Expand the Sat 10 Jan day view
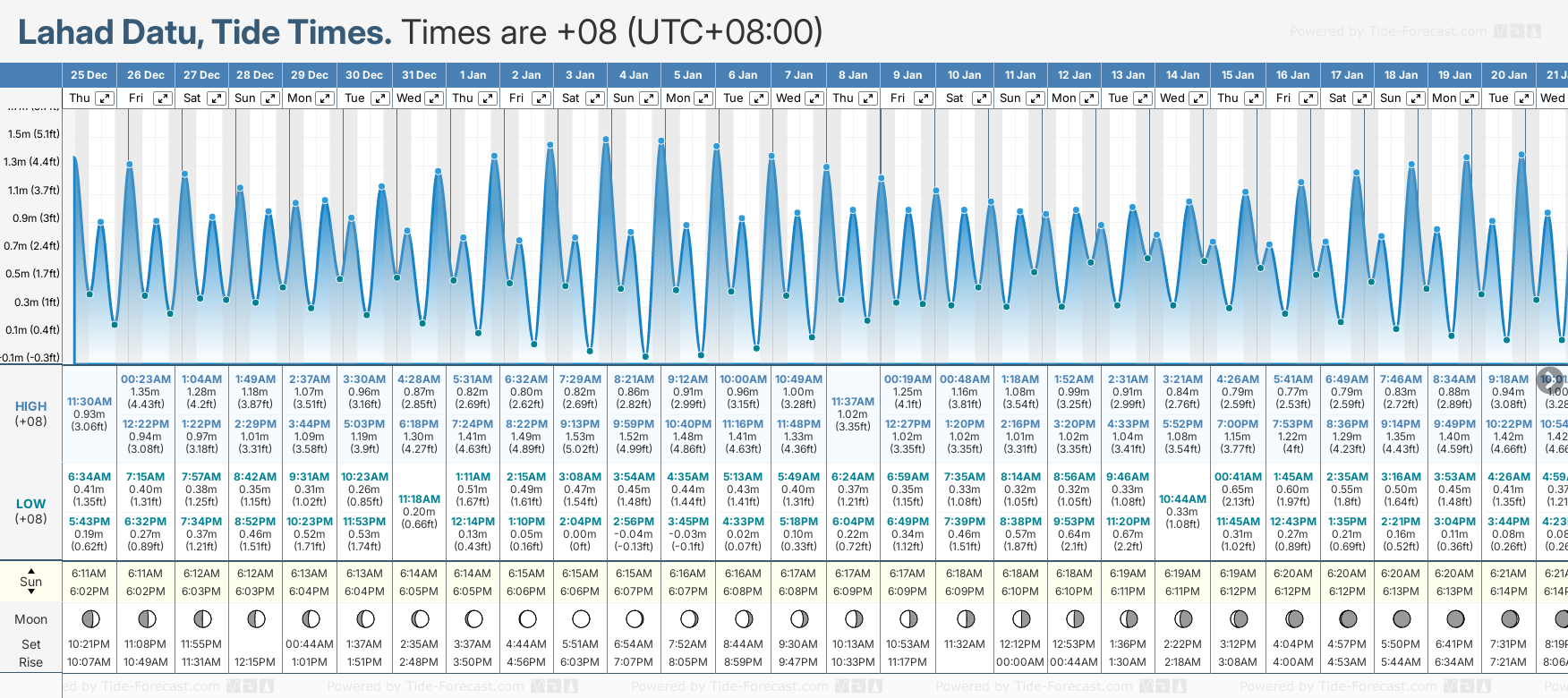This screenshot has width=1568, height=698. [x=981, y=98]
